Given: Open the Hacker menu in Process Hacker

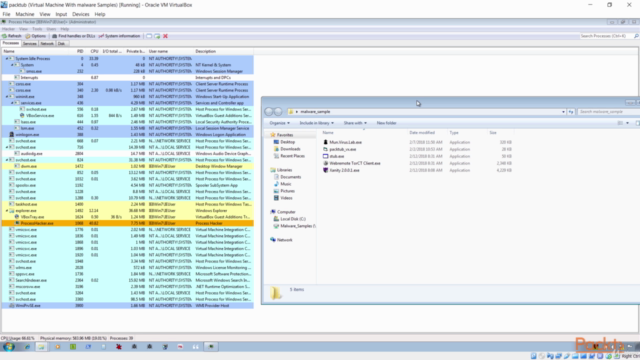Looking at the screenshot, I should (x=8, y=29).
